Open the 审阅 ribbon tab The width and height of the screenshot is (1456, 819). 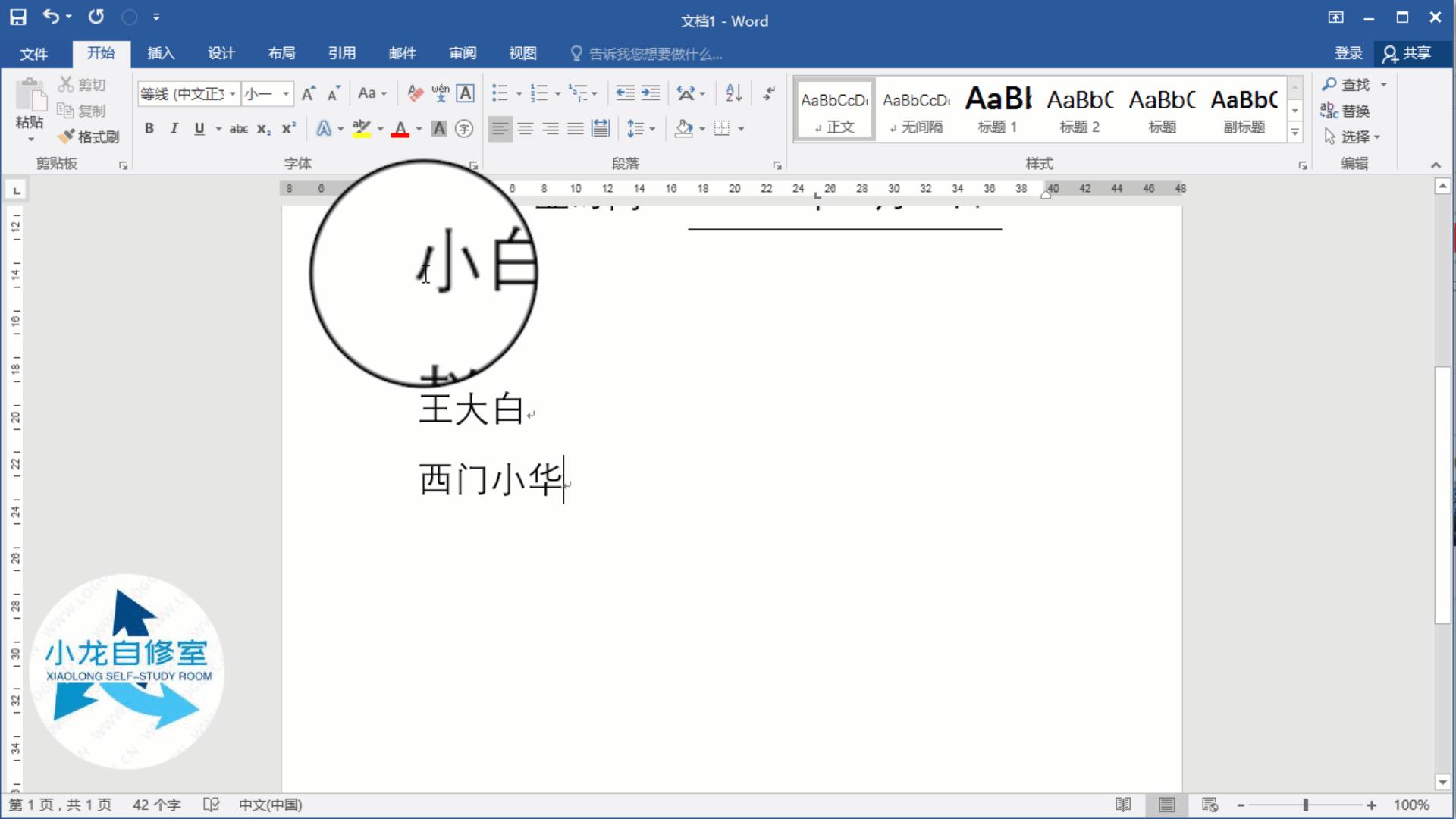pos(463,53)
